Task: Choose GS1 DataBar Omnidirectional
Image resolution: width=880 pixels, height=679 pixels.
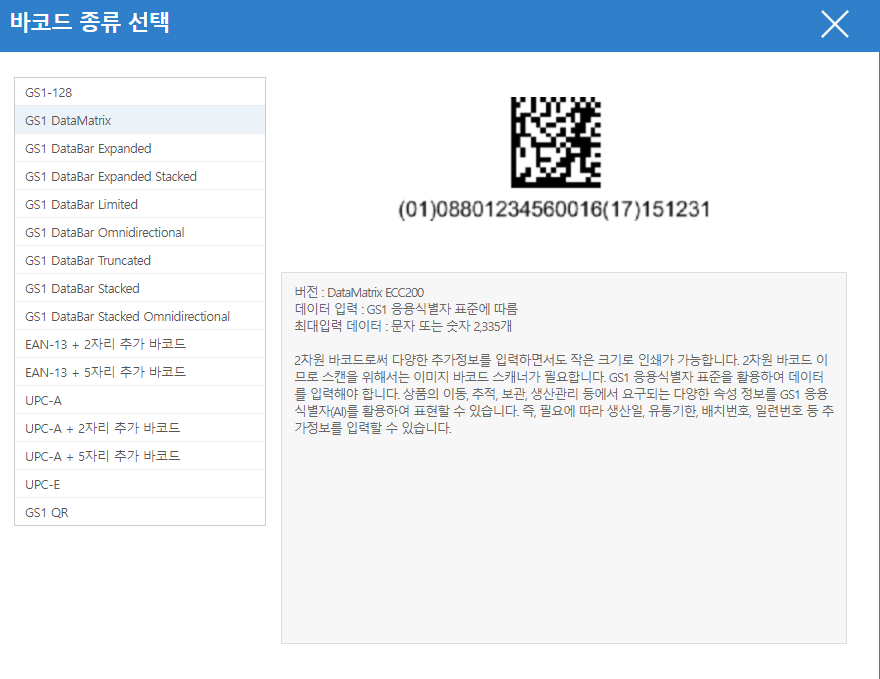Action: tap(140, 232)
